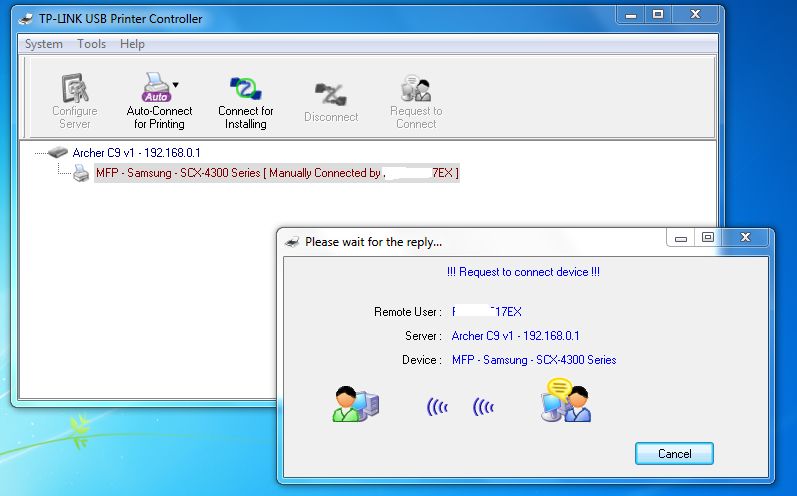This screenshot has height=496, width=797.
Task: Click the 'Server :' label in dialog
Action: (423, 336)
